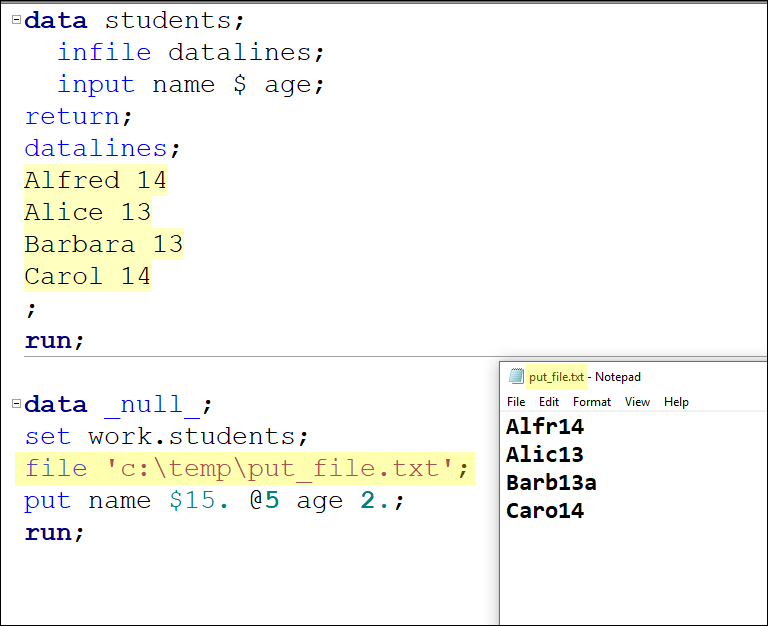The width and height of the screenshot is (768, 626).
Task: Click the 'Alice 13' data line
Action: tap(88, 212)
